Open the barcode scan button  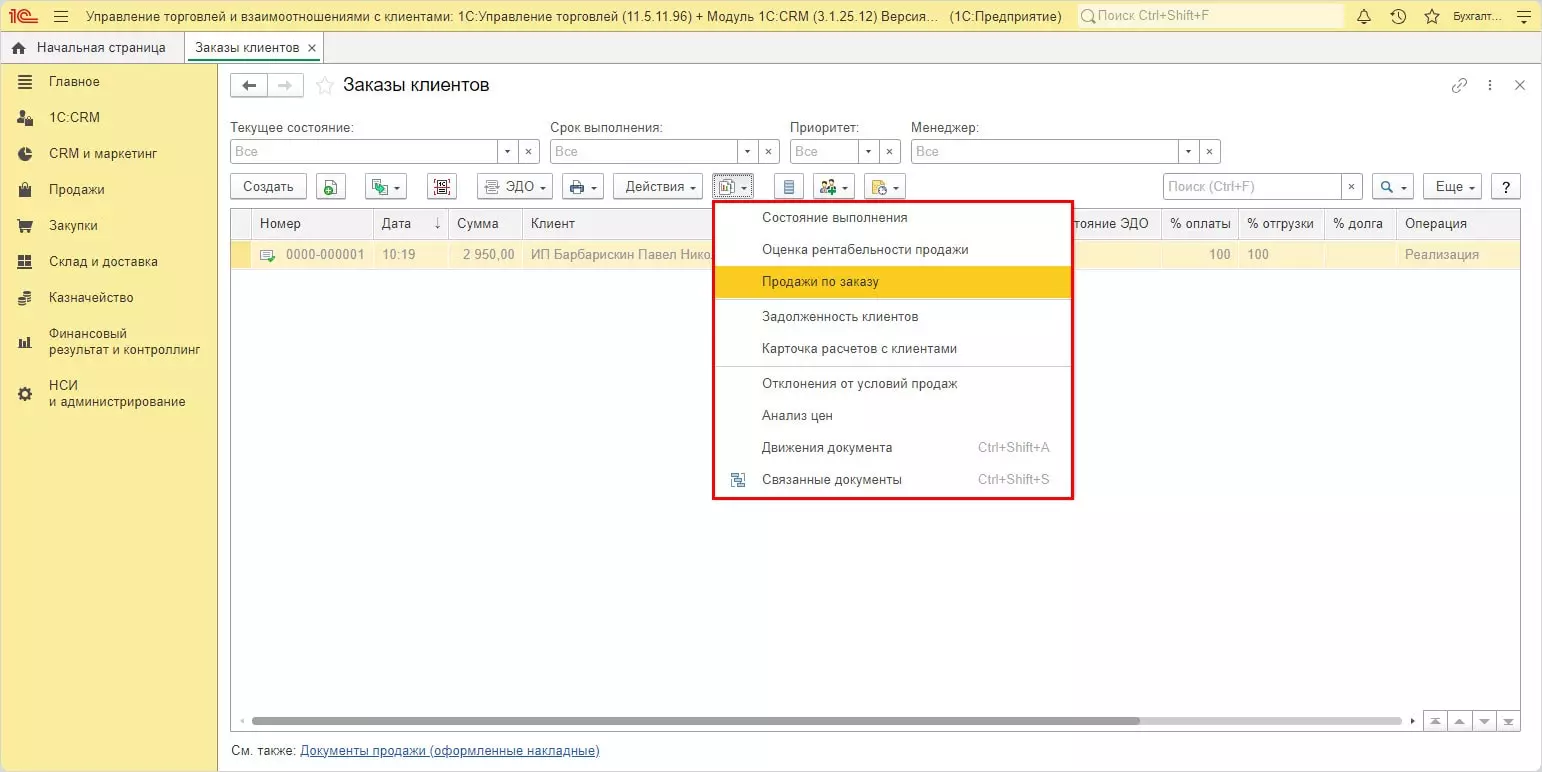pos(441,187)
